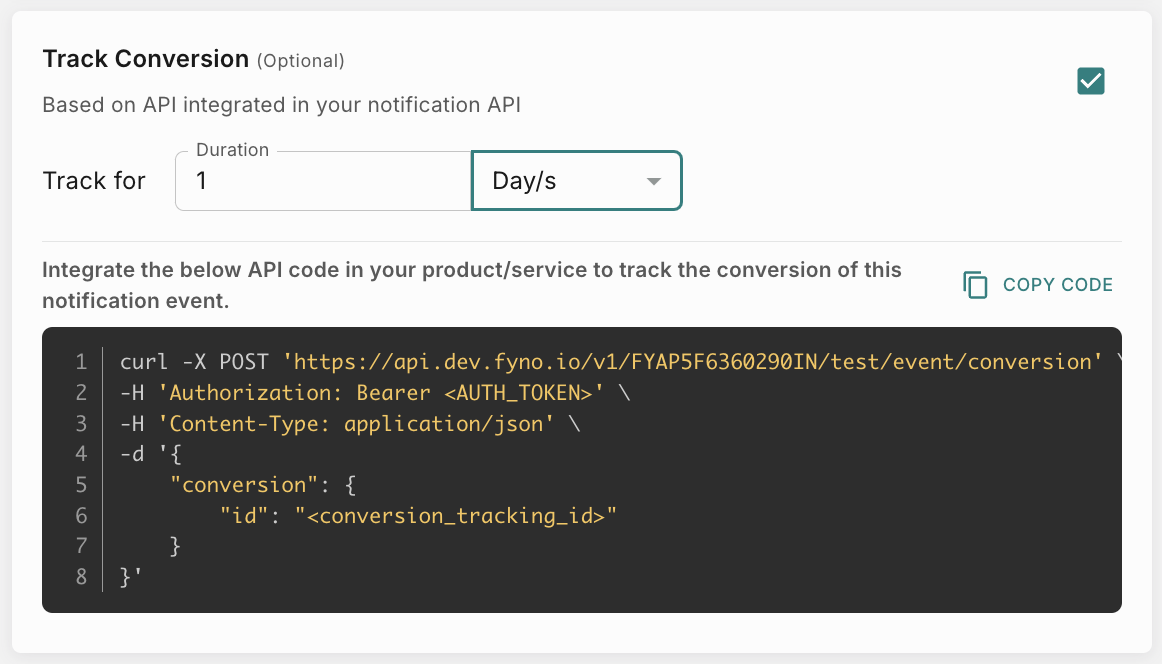The width and height of the screenshot is (1162, 664).
Task: Select the dropdown caret inside the Day/s selector
Action: point(654,181)
